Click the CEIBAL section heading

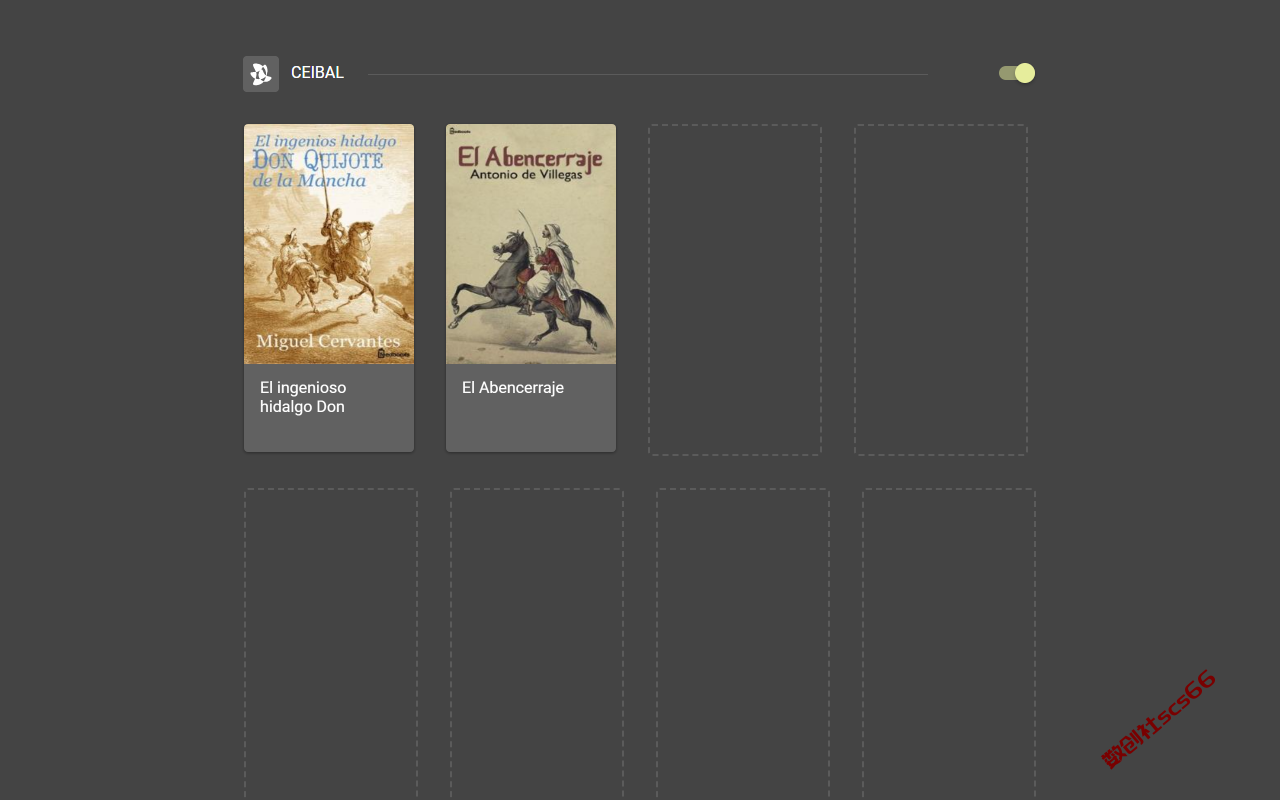point(317,73)
